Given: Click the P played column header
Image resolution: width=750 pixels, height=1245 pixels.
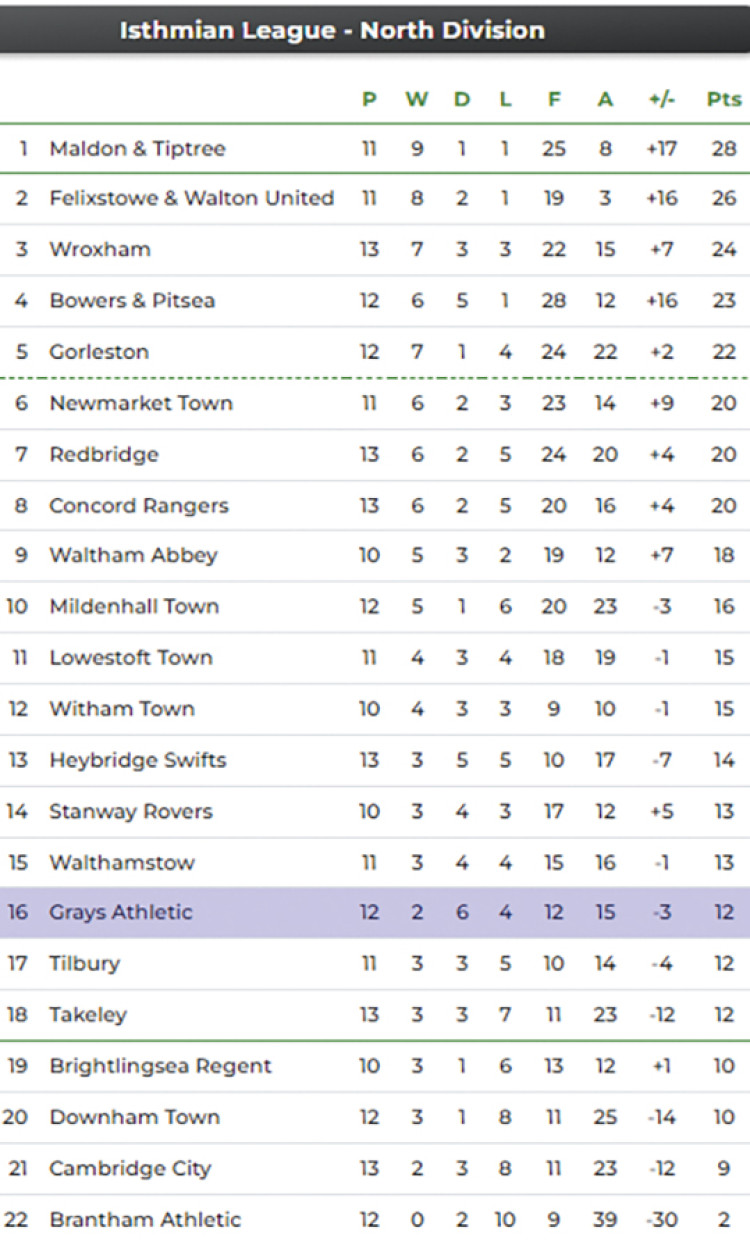Looking at the screenshot, I should click(369, 99).
